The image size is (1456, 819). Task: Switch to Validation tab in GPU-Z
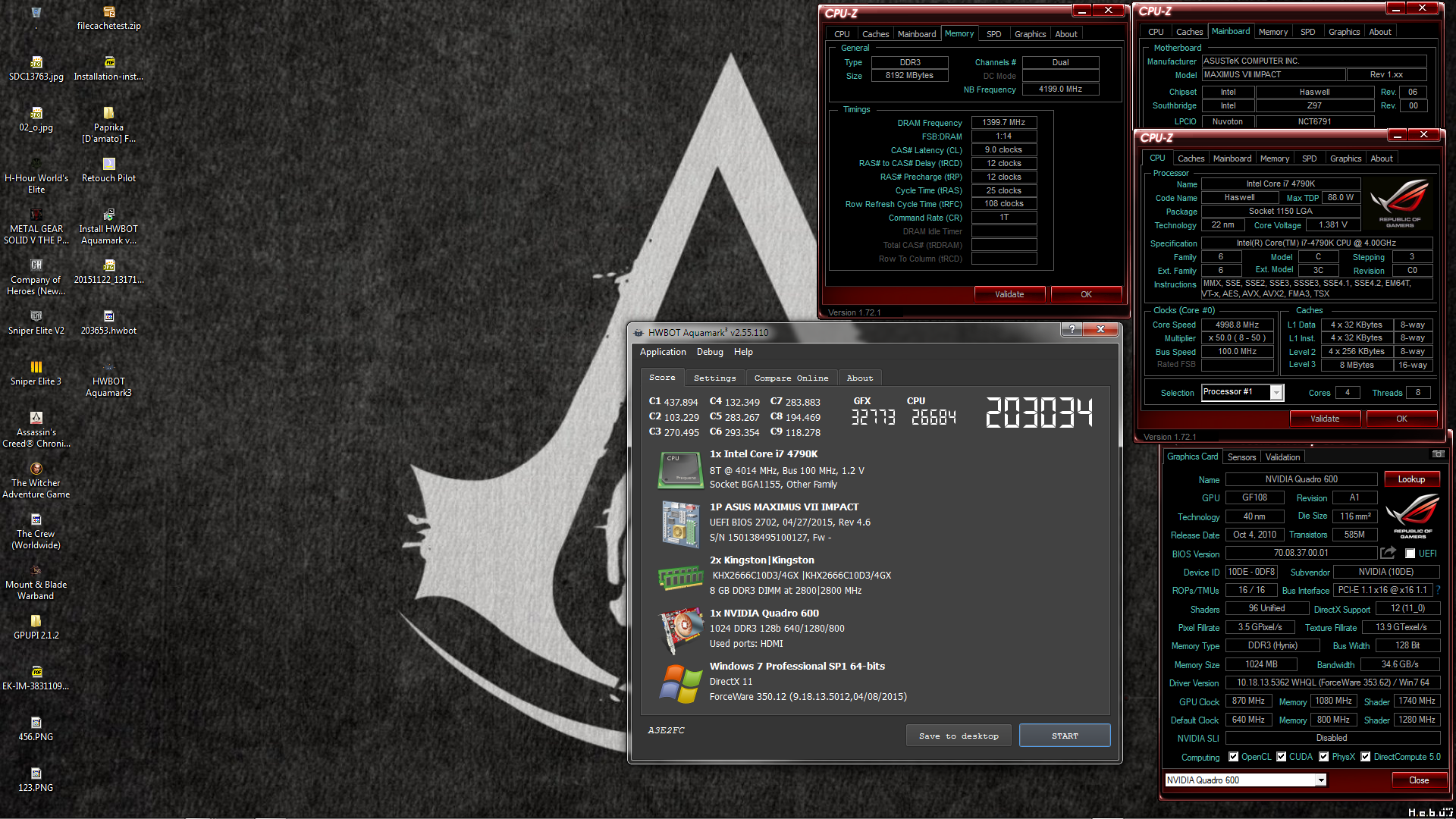point(1282,457)
